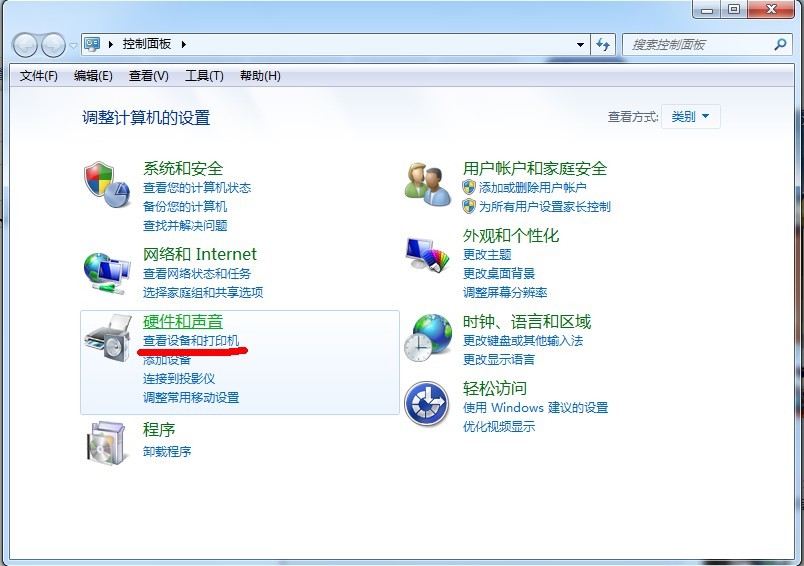Open the 文件(F) menu
Viewport: 804px width, 566px height.
pyautogui.click(x=38, y=76)
